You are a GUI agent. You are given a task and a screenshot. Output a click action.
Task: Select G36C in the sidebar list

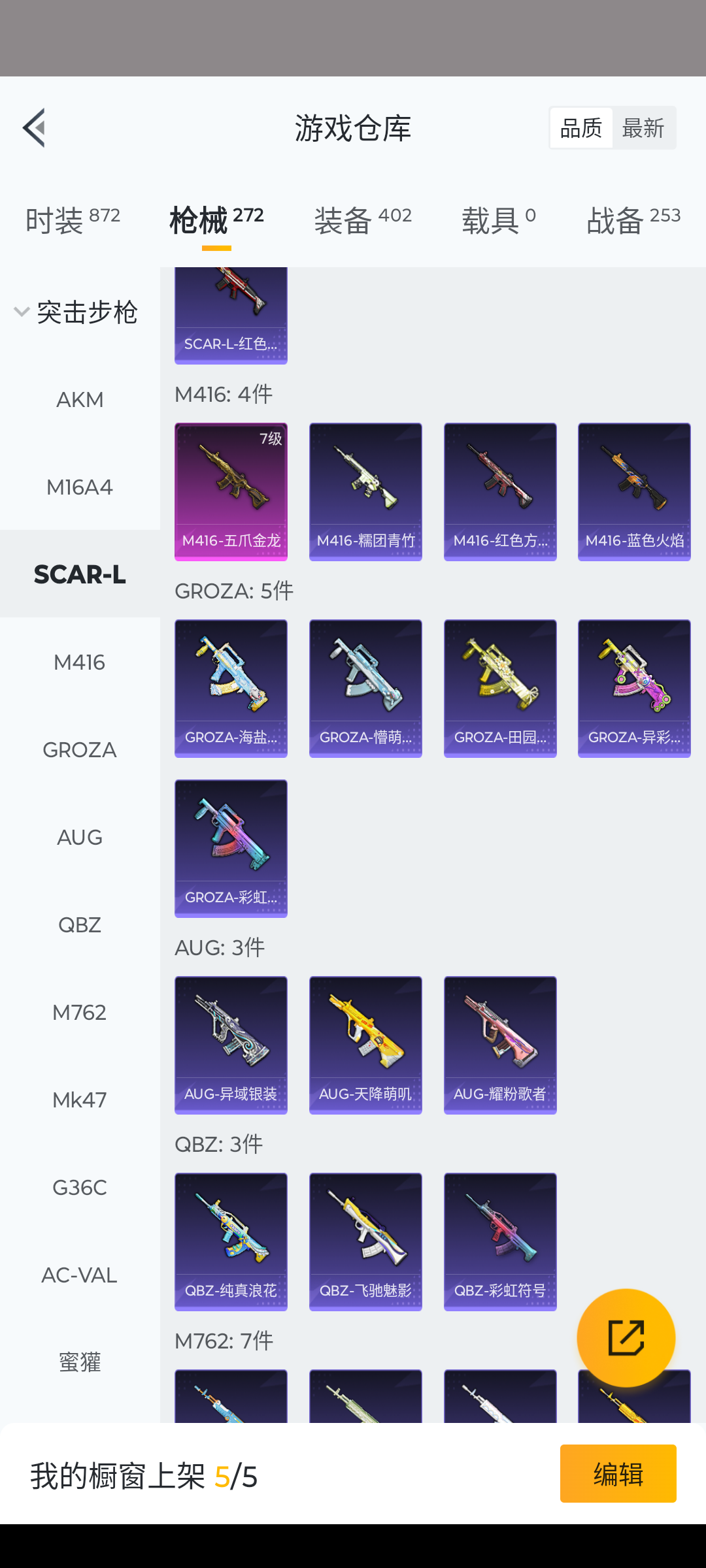(80, 1187)
